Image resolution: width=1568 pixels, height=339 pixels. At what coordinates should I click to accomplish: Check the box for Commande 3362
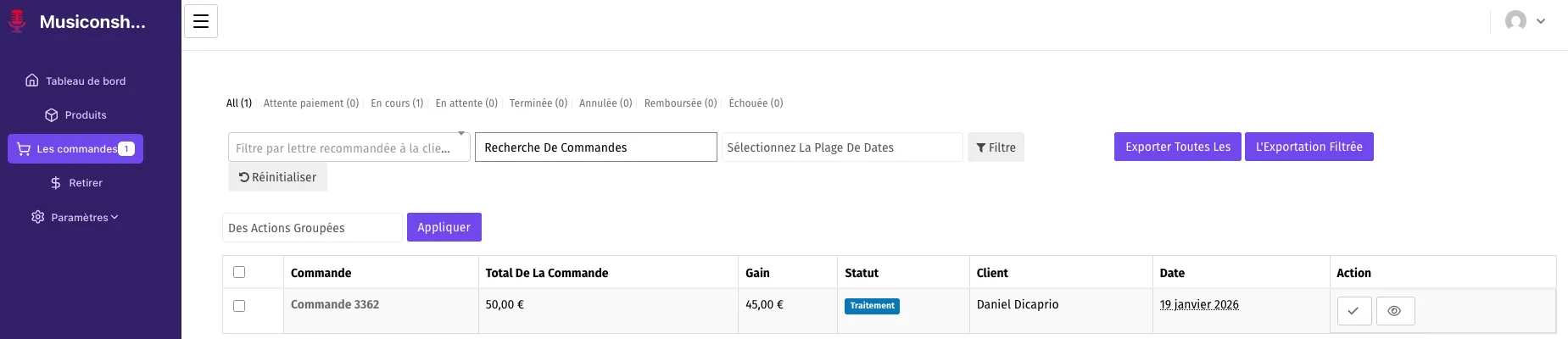(239, 306)
